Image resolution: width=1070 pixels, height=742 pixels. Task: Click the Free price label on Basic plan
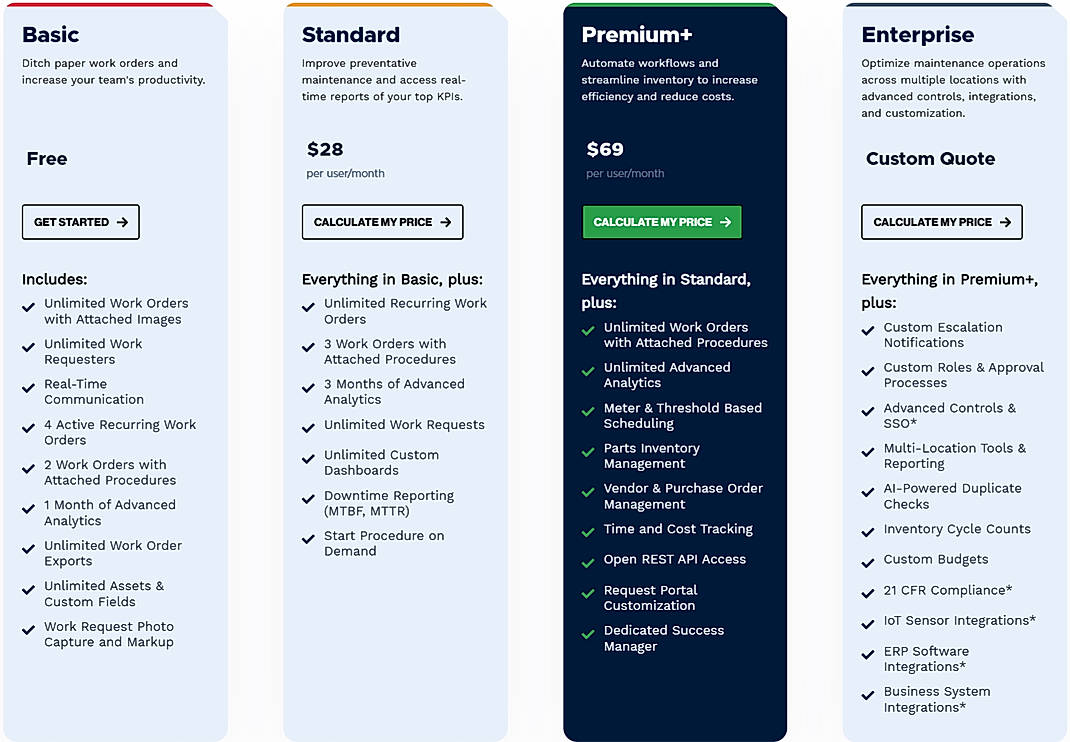pyautogui.click(x=48, y=158)
